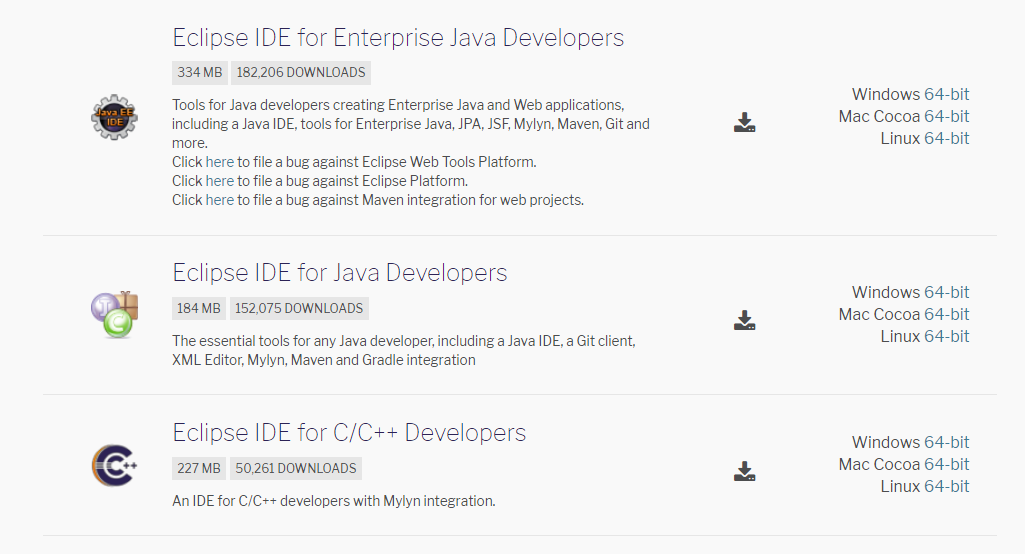Download Mac Cocoa 64-bit Enterprise Java package

coord(947,116)
